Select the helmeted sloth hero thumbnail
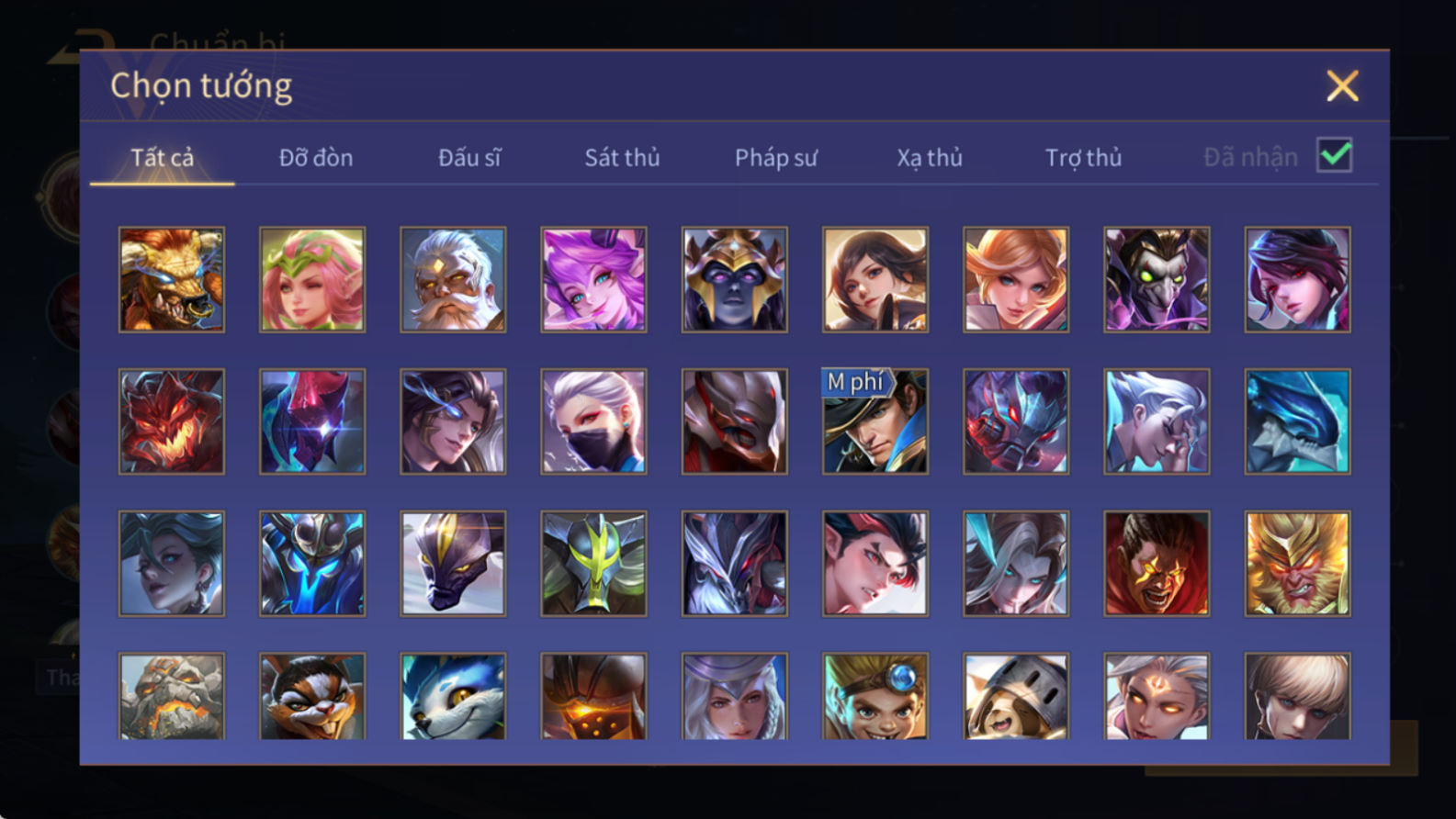This screenshot has height=819, width=1456. click(x=1016, y=696)
